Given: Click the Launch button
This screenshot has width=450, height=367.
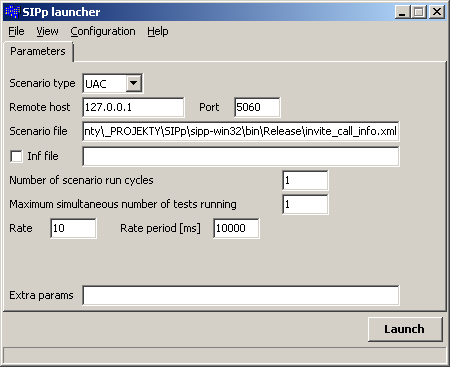Looking at the screenshot, I should pos(405,329).
